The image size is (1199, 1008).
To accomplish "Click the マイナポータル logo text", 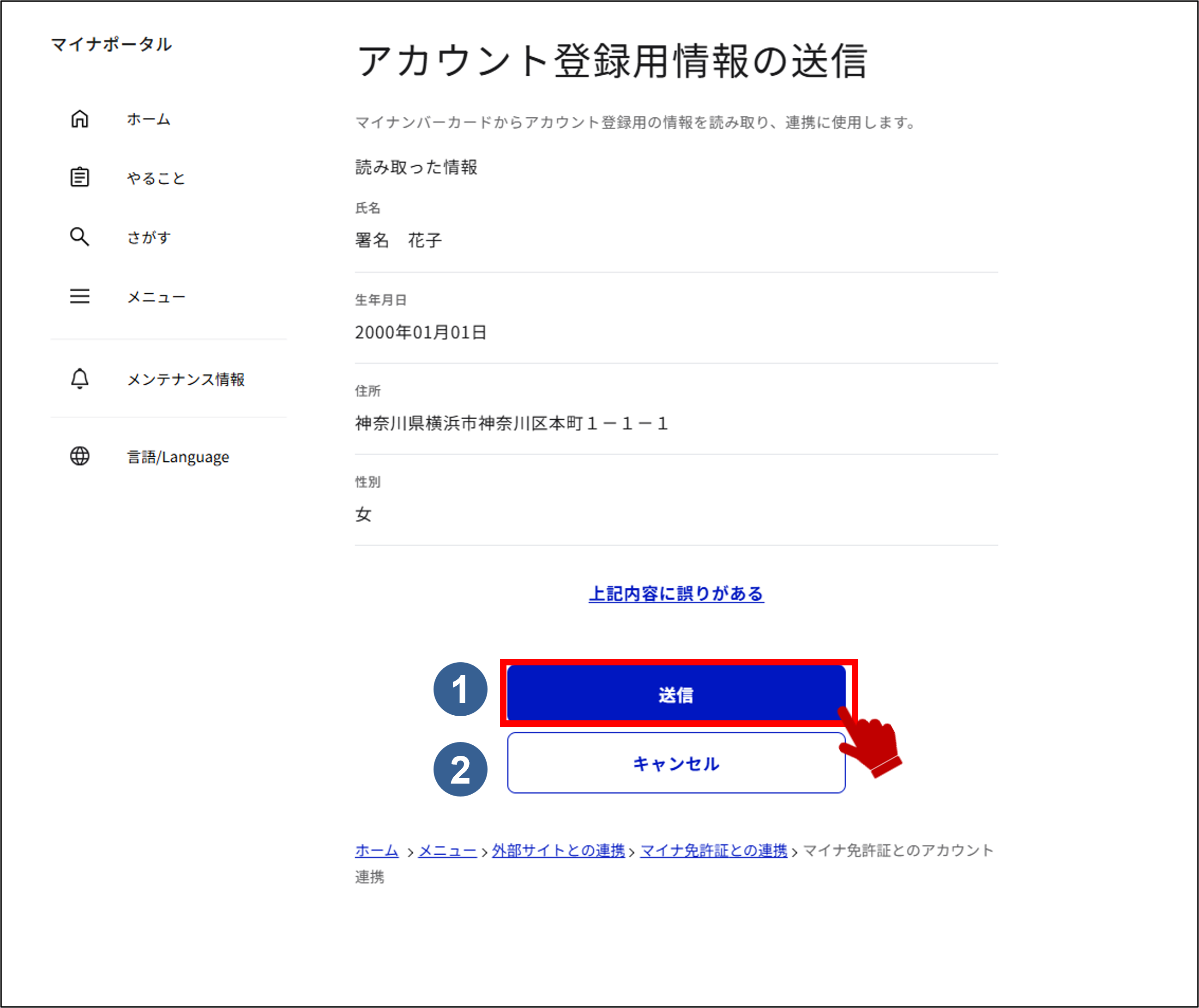I will coord(111,44).
